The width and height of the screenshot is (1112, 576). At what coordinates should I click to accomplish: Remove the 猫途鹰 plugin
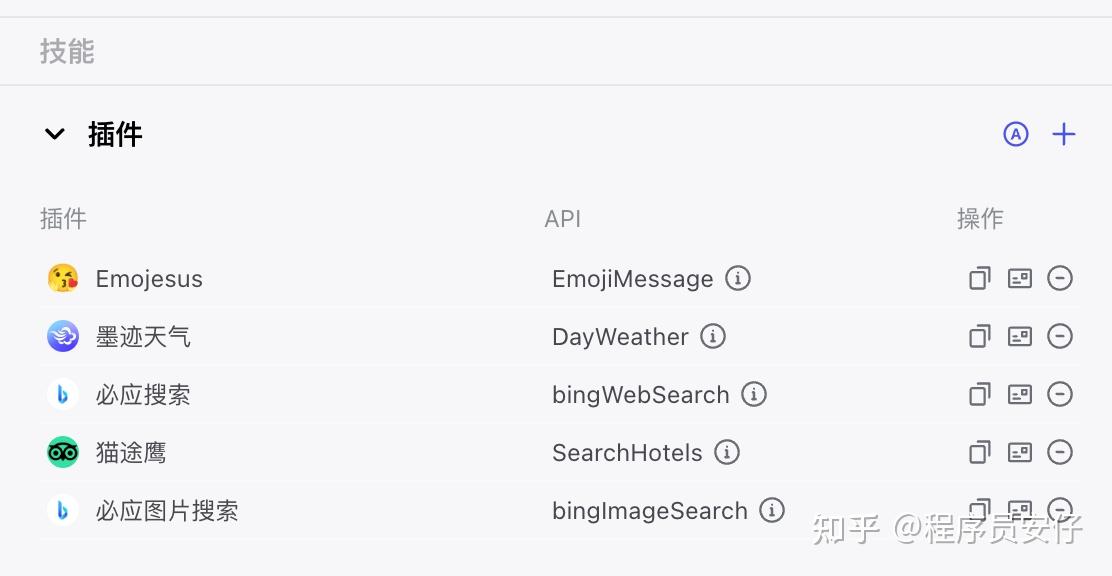[x=1060, y=452]
